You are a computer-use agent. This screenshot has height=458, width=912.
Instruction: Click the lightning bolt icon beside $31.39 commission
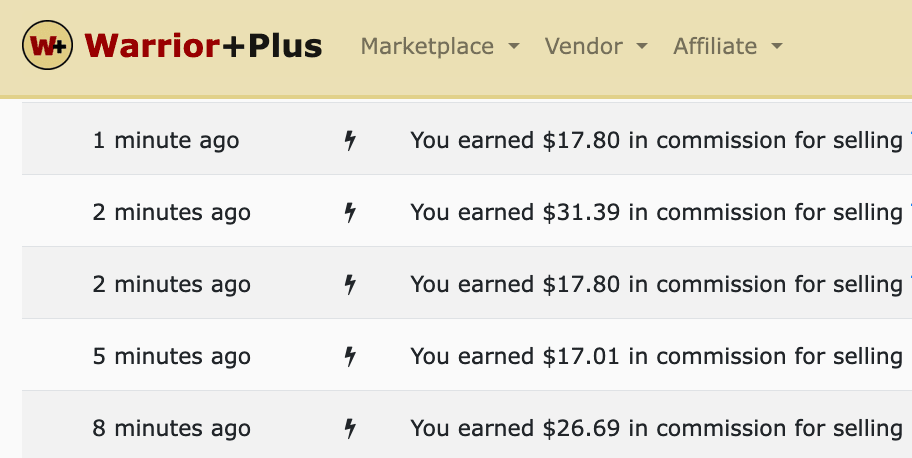(350, 212)
